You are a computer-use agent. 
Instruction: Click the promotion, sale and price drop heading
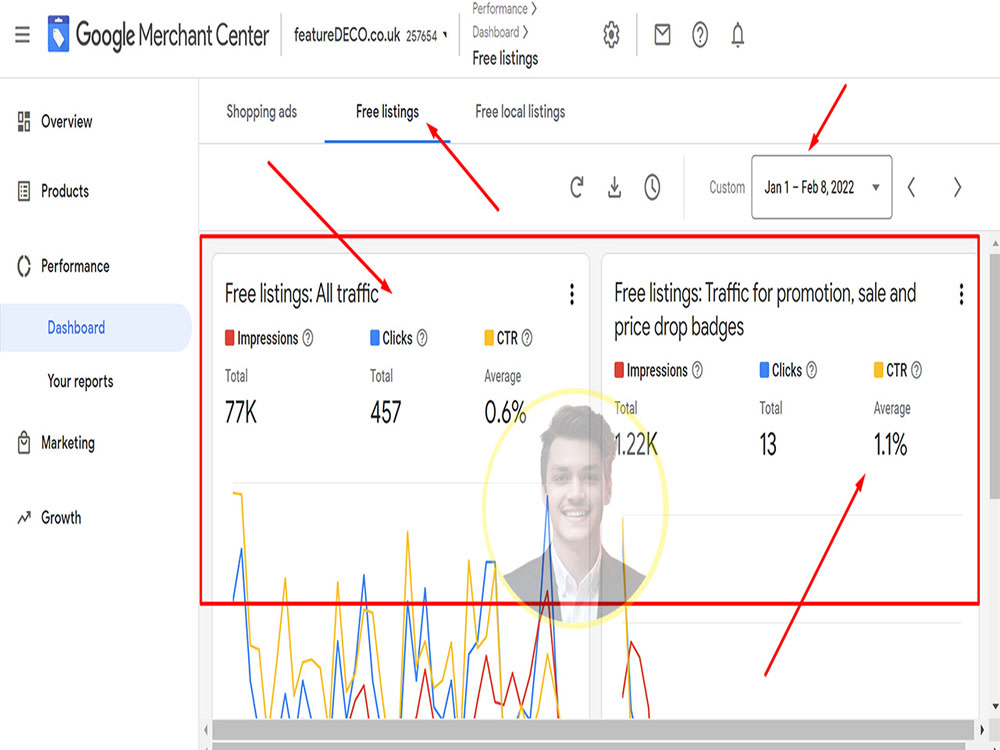click(x=765, y=310)
